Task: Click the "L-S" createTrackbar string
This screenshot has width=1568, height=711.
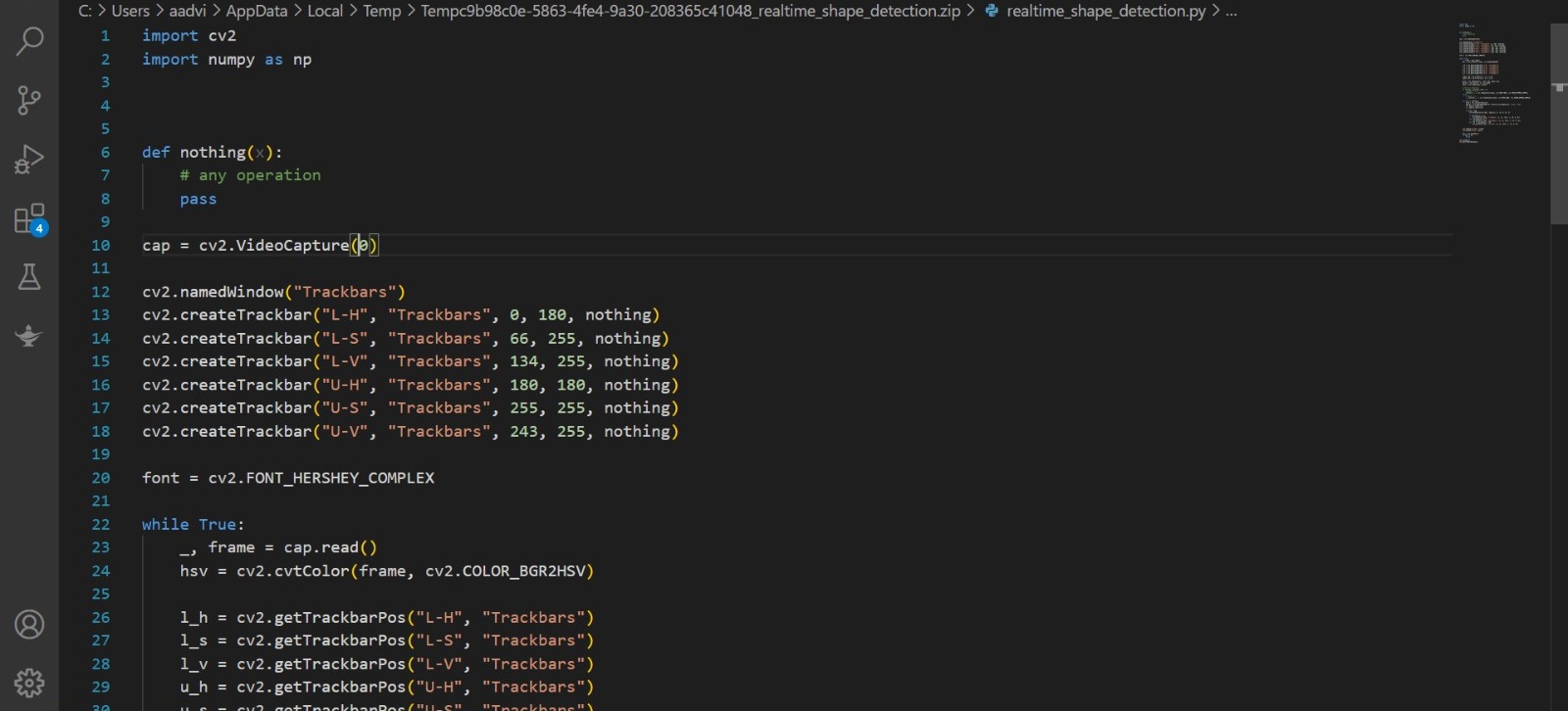Action: coord(345,338)
